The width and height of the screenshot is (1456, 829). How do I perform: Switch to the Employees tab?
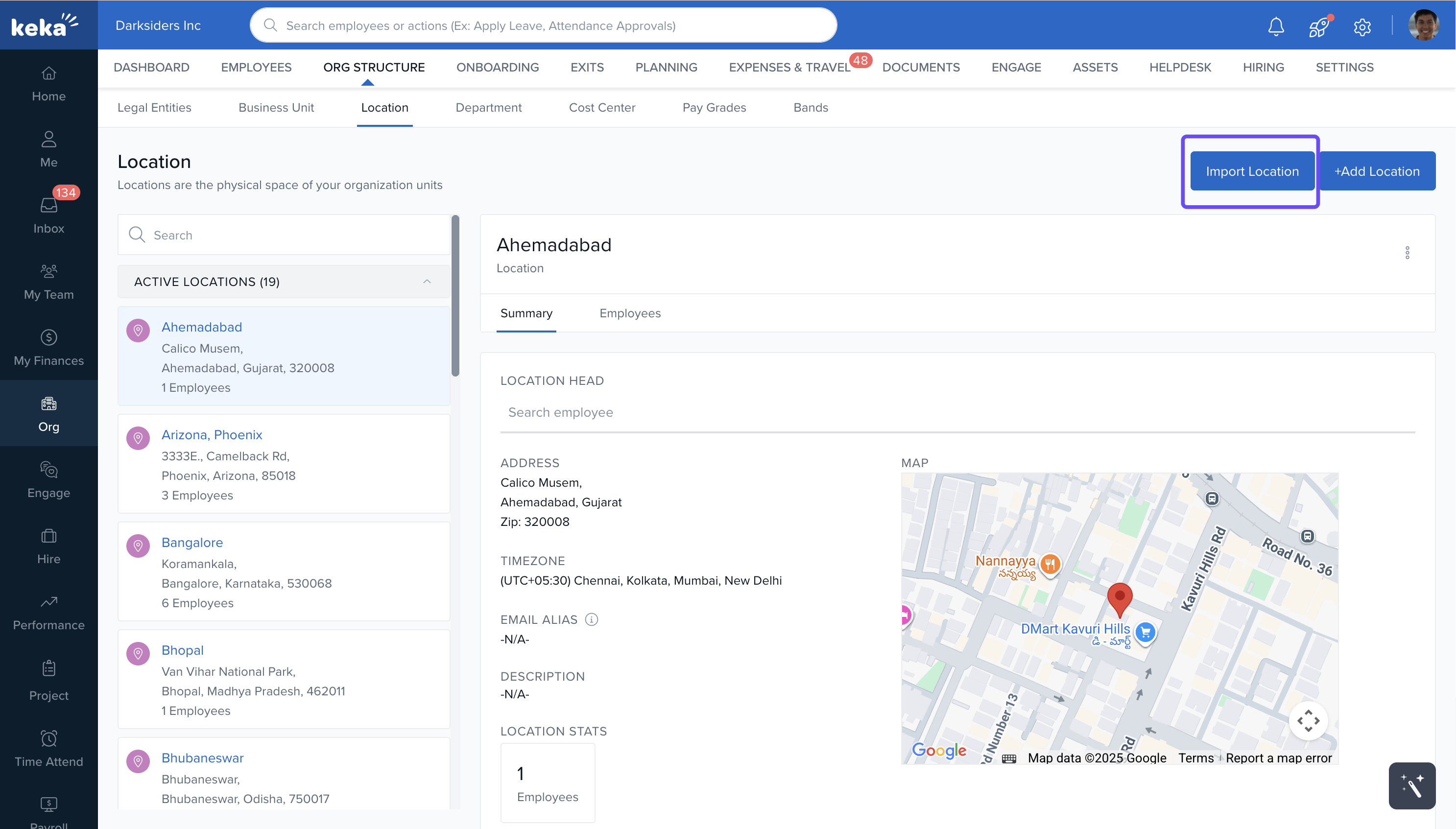click(x=630, y=313)
